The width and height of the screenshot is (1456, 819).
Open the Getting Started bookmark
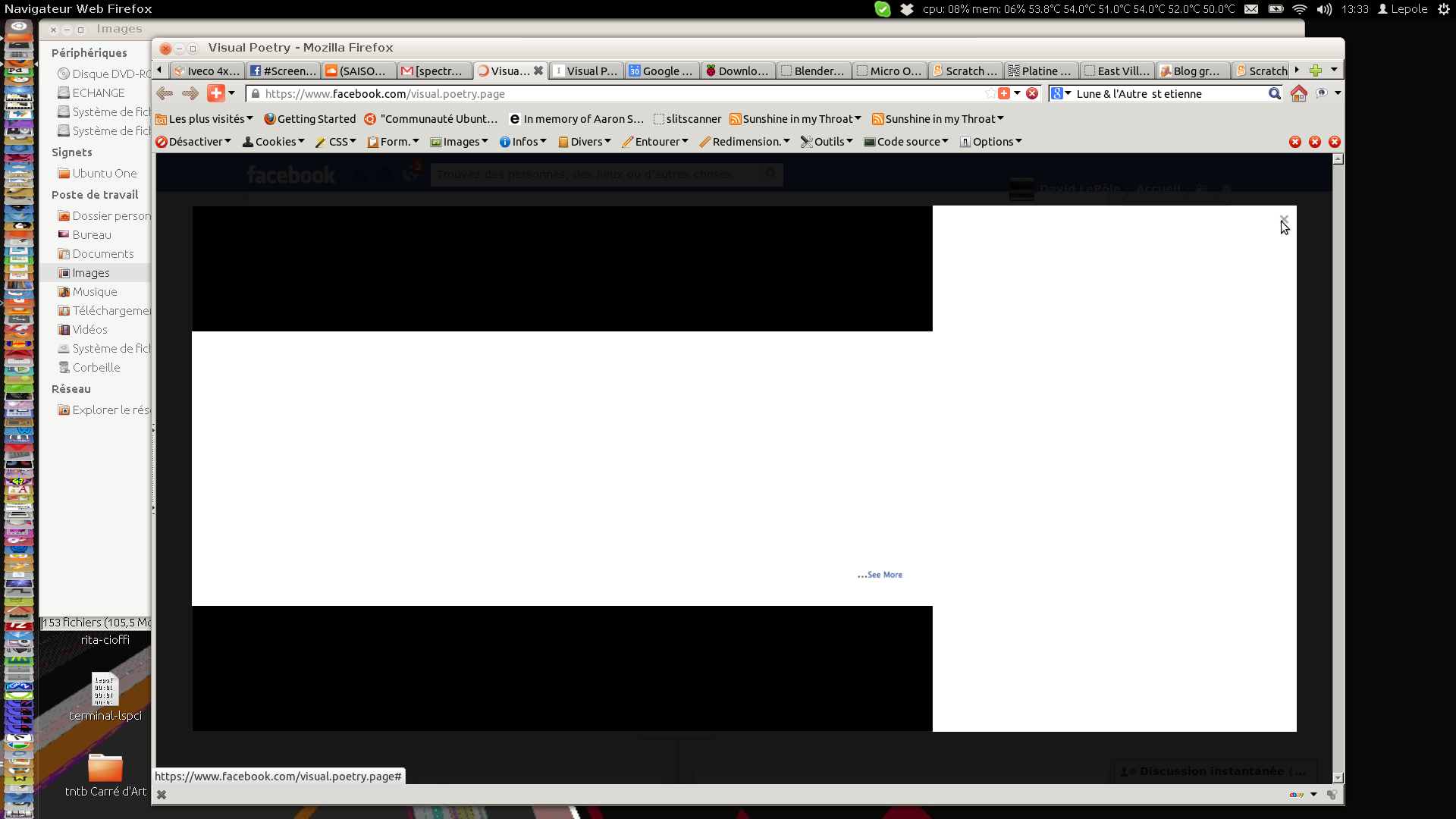[309, 119]
